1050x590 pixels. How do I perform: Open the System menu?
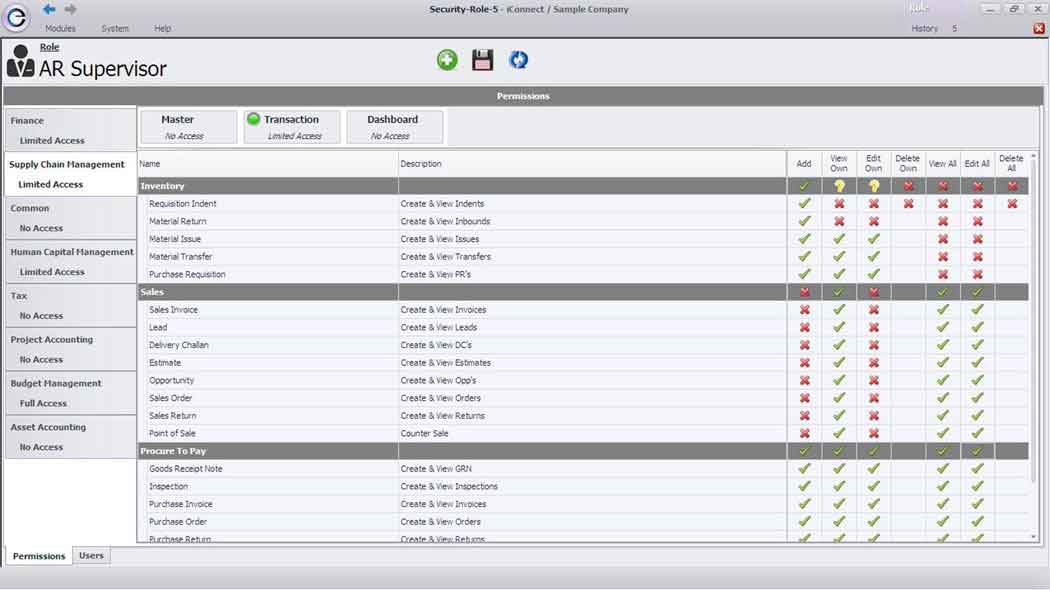[x=115, y=29]
